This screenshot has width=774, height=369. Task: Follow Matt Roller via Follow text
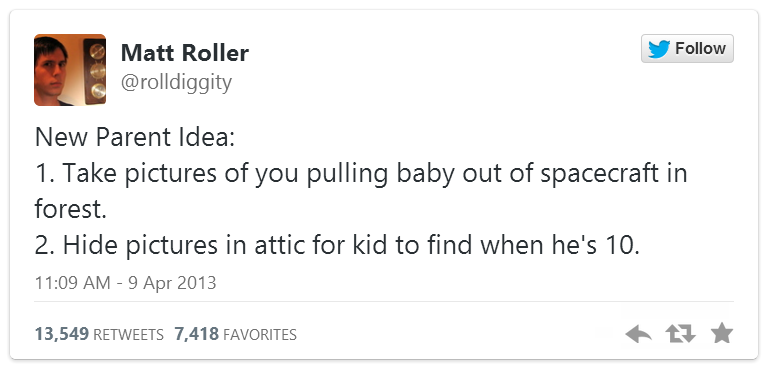coord(700,48)
